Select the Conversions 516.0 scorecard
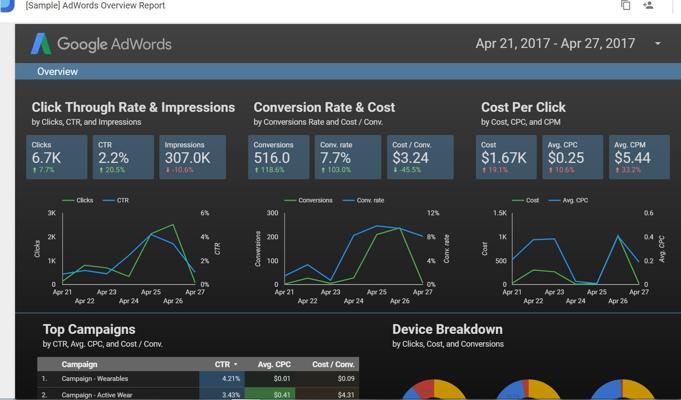The image size is (681, 400). (x=278, y=157)
